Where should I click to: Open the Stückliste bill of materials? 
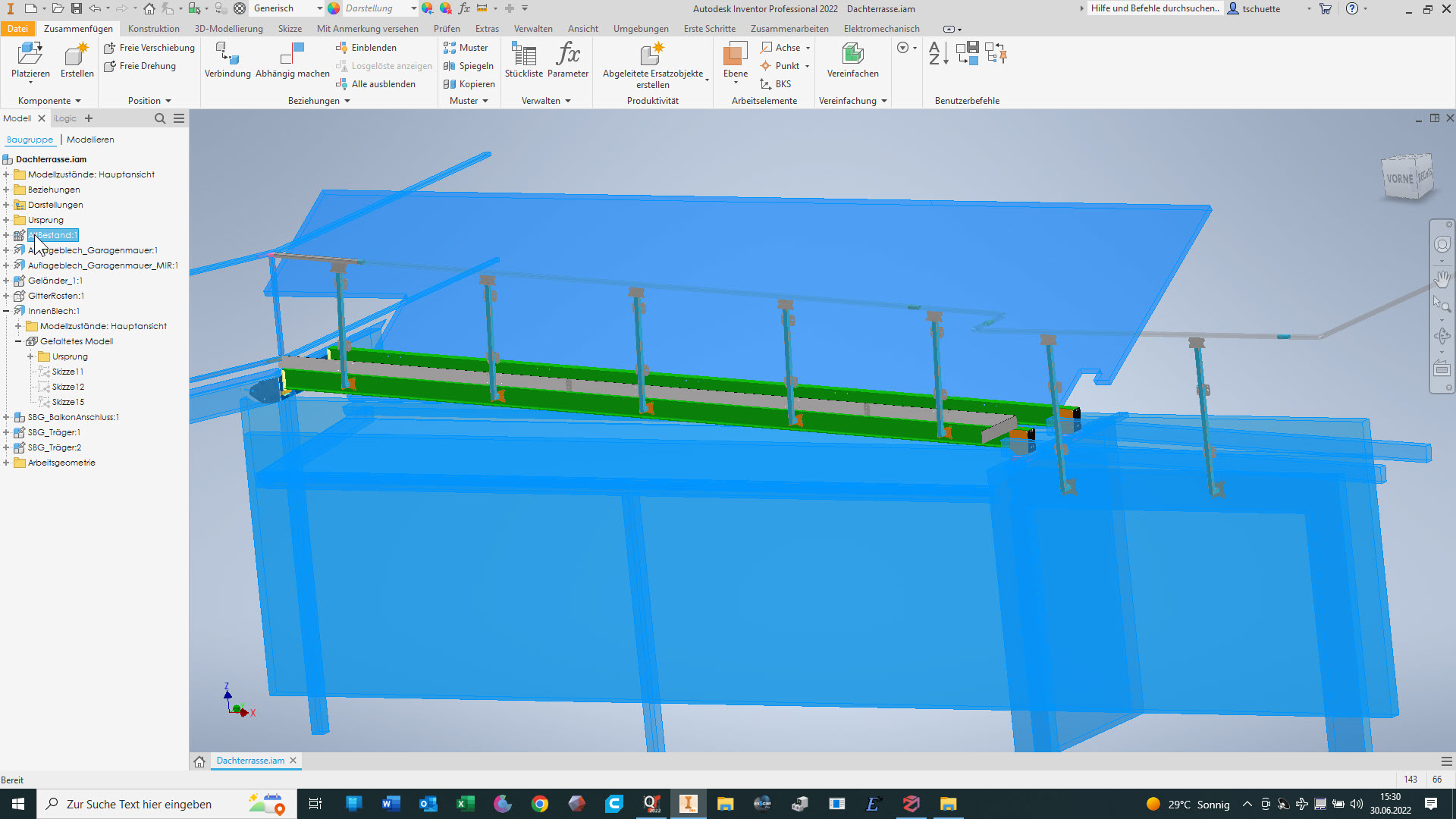[523, 54]
